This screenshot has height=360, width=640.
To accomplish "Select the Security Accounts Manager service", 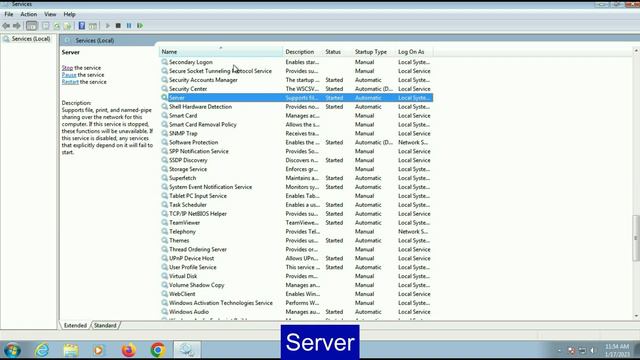I will coord(296,80).
